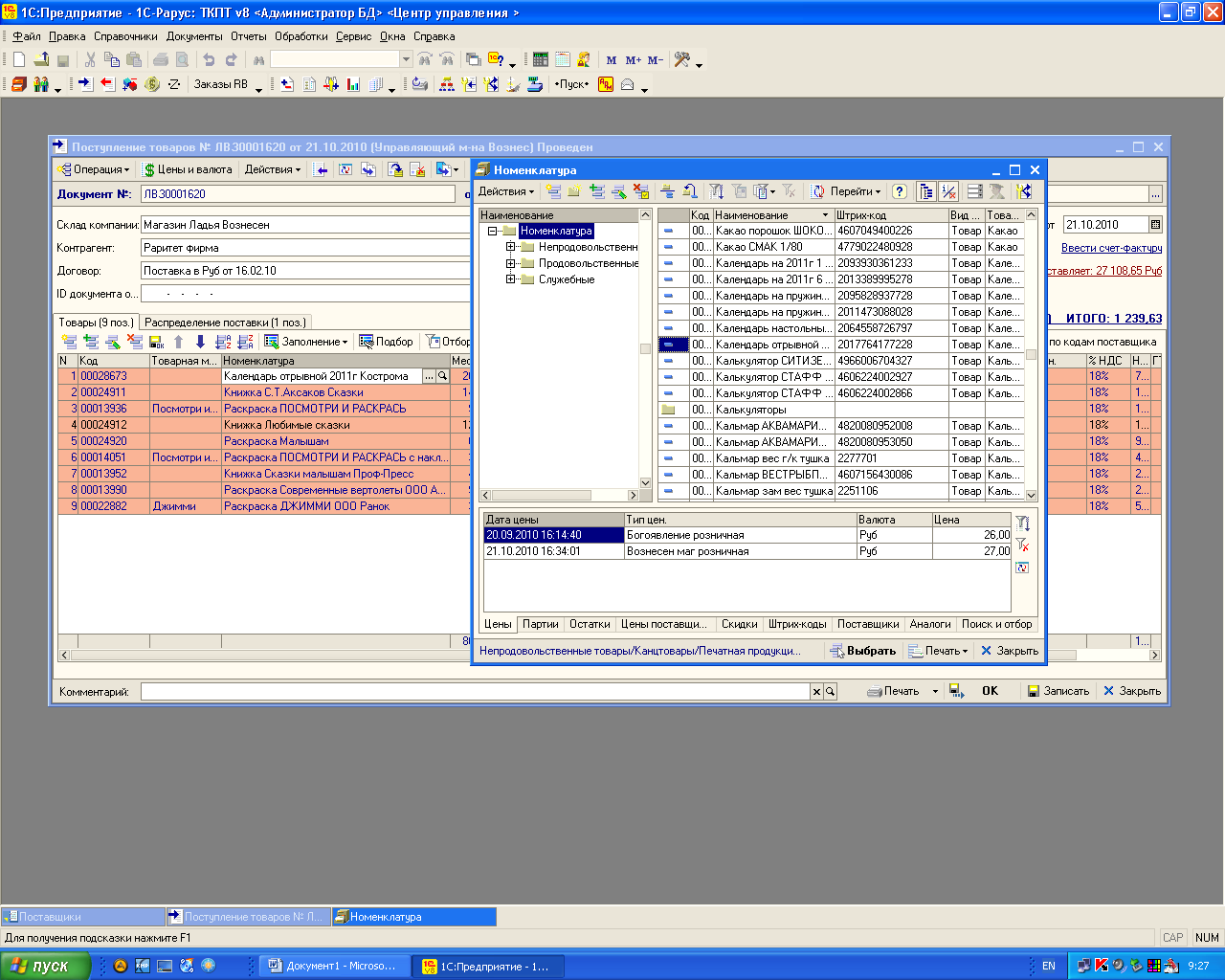Click the dollar coin icon in second toolbar
The image size is (1225, 980).
[152, 84]
